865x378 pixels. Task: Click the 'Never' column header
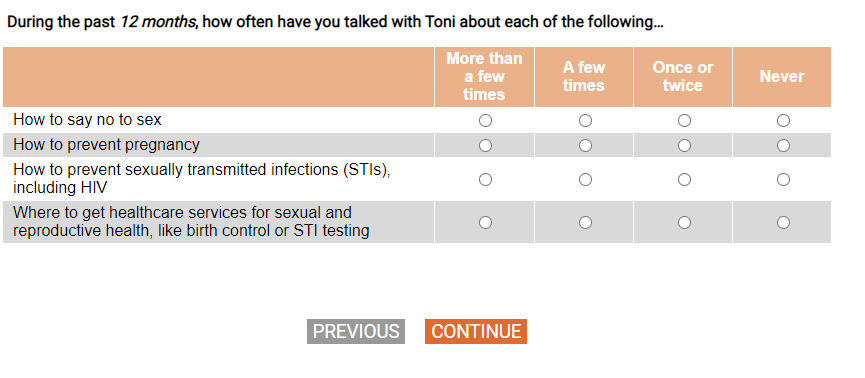(782, 77)
